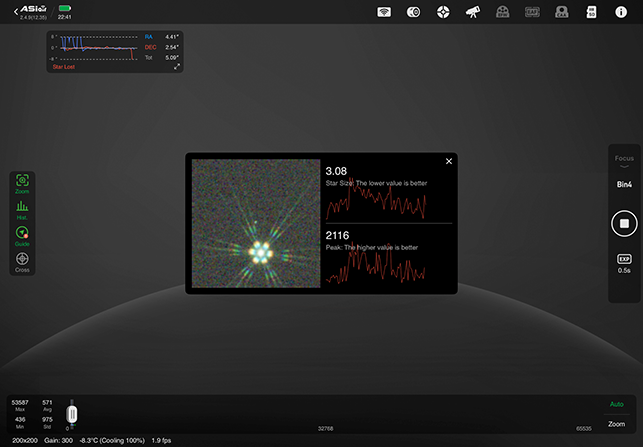Click the 0.5s exposure value
This screenshot has height=447, width=643.
point(624,271)
